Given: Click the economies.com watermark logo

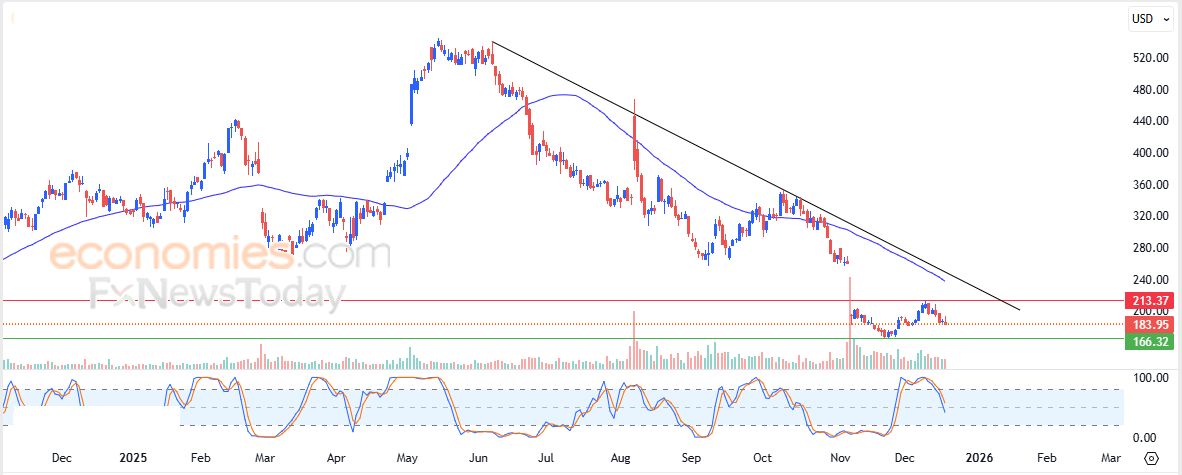Looking at the screenshot, I should pos(220,254).
